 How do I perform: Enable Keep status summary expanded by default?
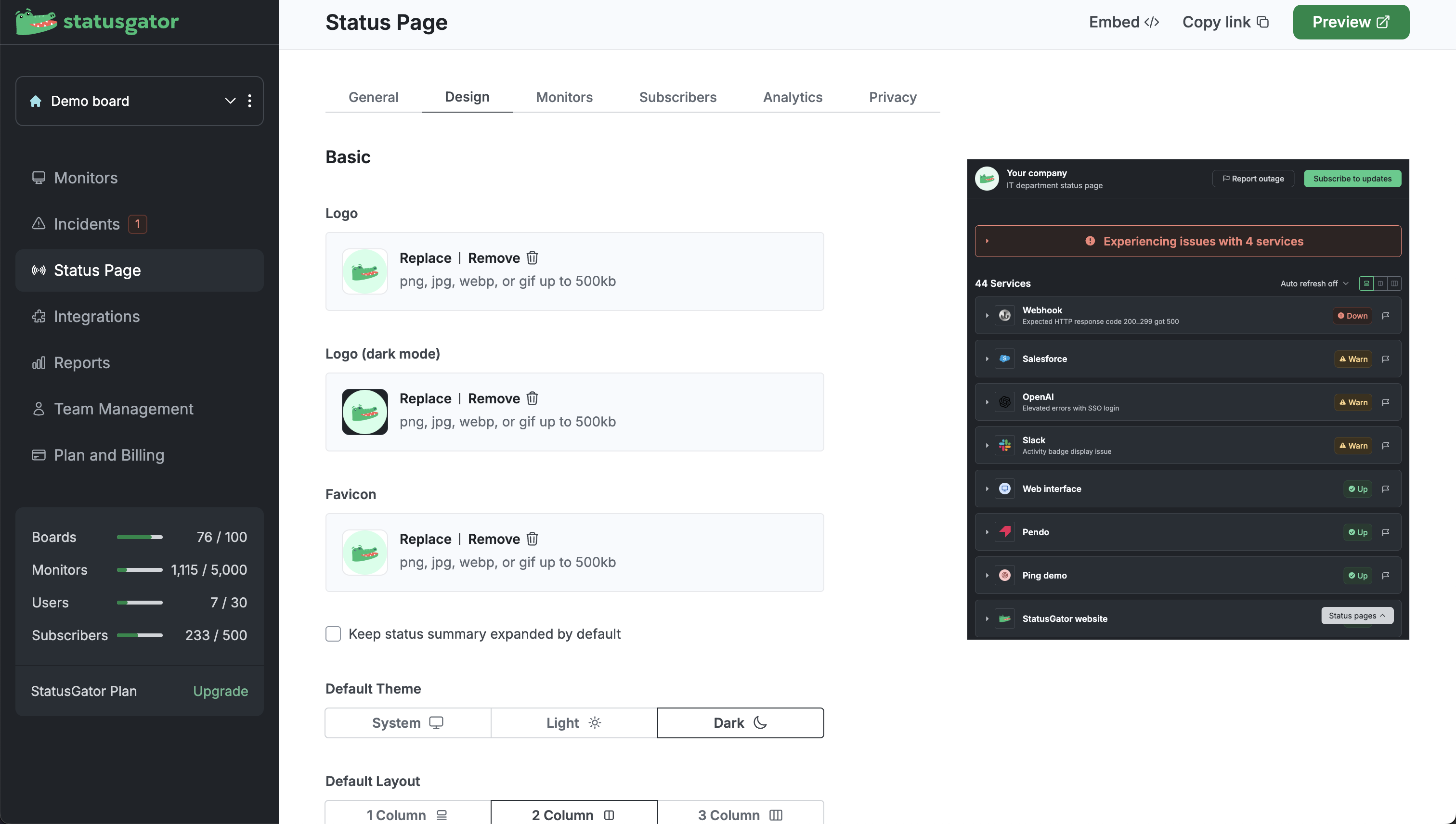point(333,634)
